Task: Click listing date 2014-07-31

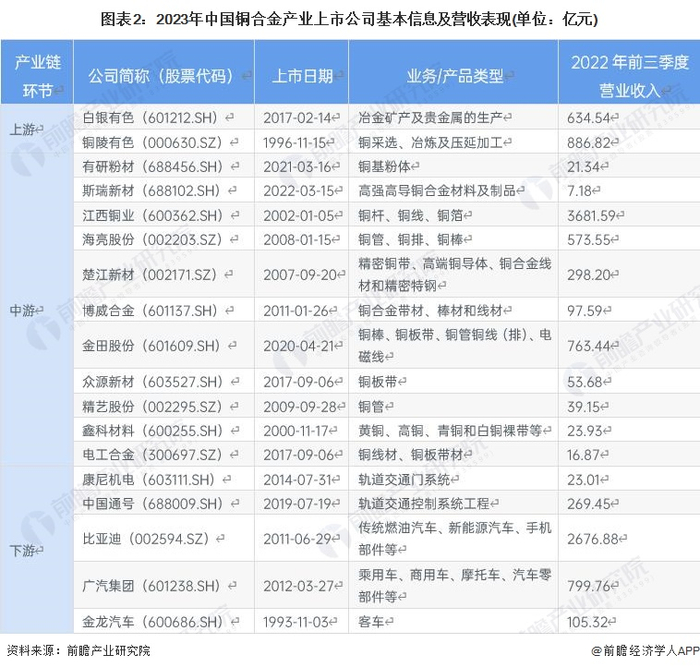Action: click(x=297, y=480)
